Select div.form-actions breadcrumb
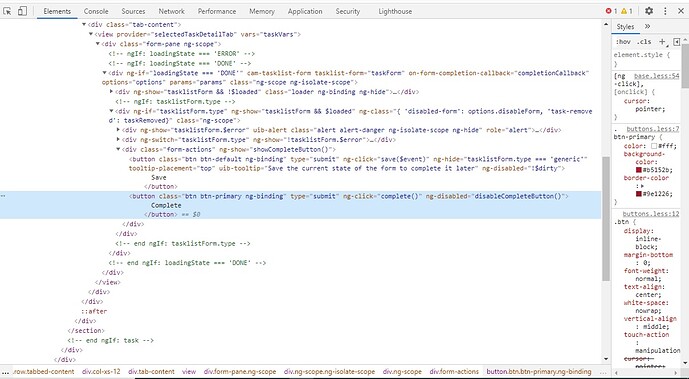This screenshot has width=689, height=379. (x=454, y=372)
